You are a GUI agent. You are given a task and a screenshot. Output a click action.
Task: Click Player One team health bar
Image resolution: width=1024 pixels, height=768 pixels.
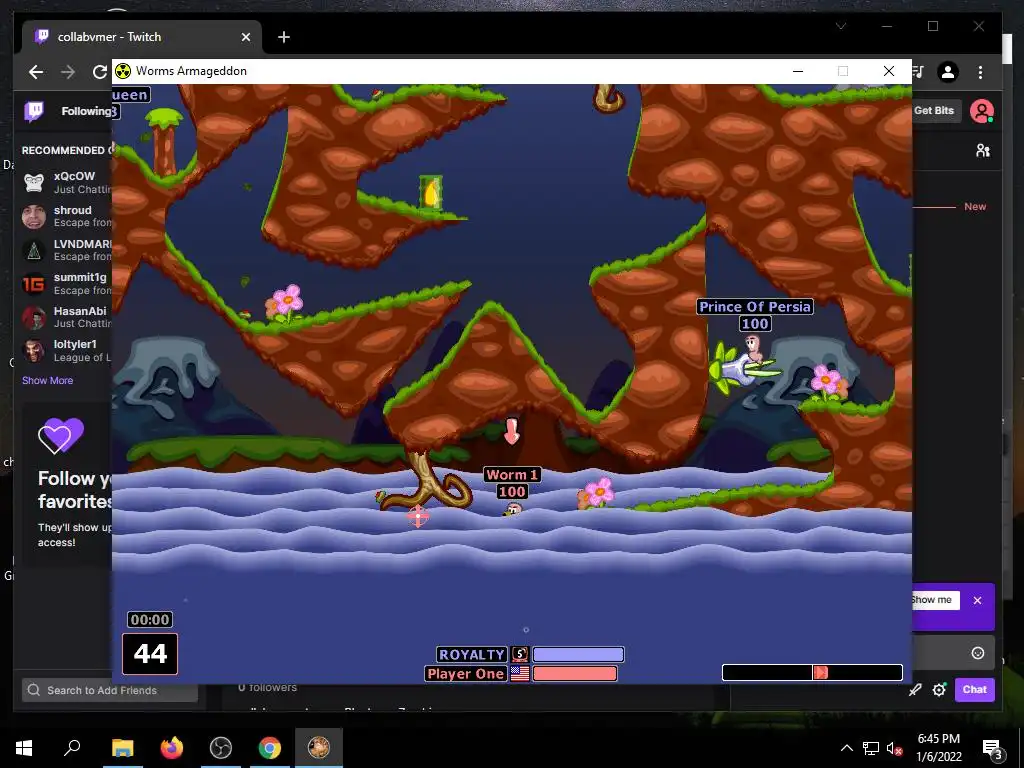click(x=575, y=673)
